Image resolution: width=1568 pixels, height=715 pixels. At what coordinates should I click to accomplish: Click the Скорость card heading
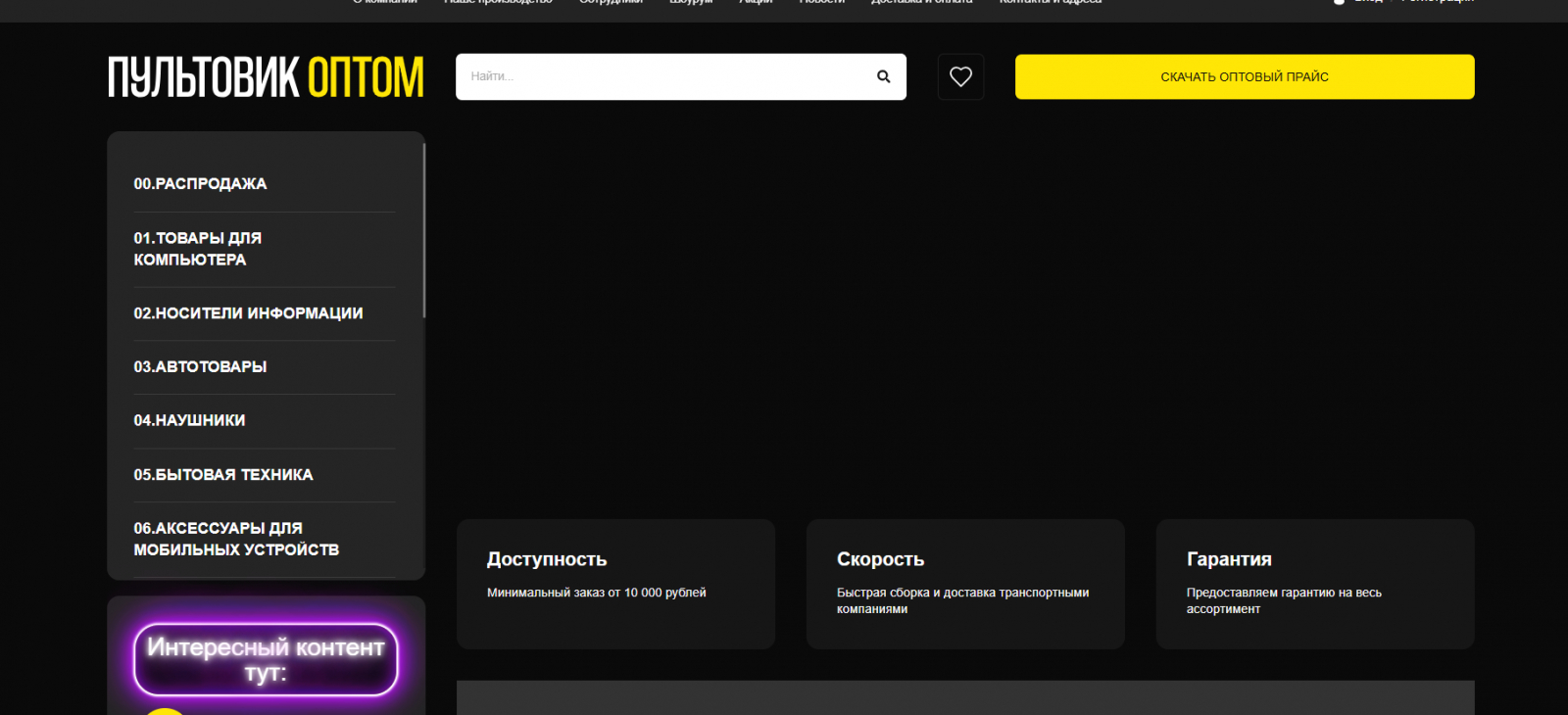click(880, 559)
